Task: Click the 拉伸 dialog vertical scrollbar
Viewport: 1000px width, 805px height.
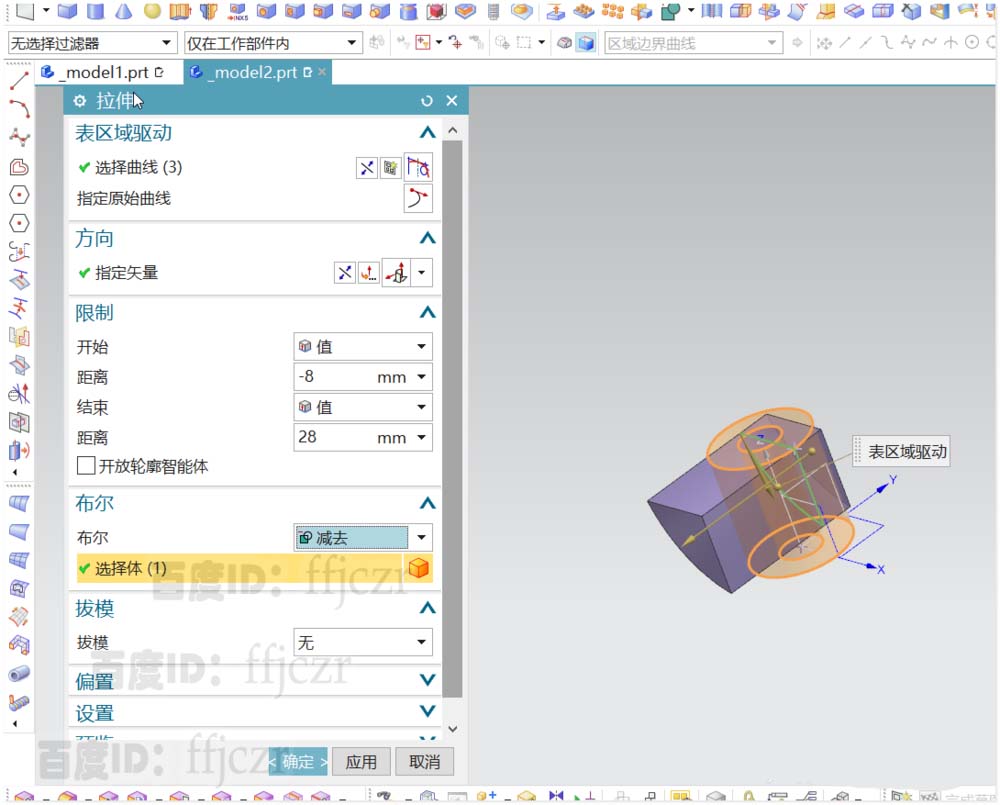Action: pos(452,418)
